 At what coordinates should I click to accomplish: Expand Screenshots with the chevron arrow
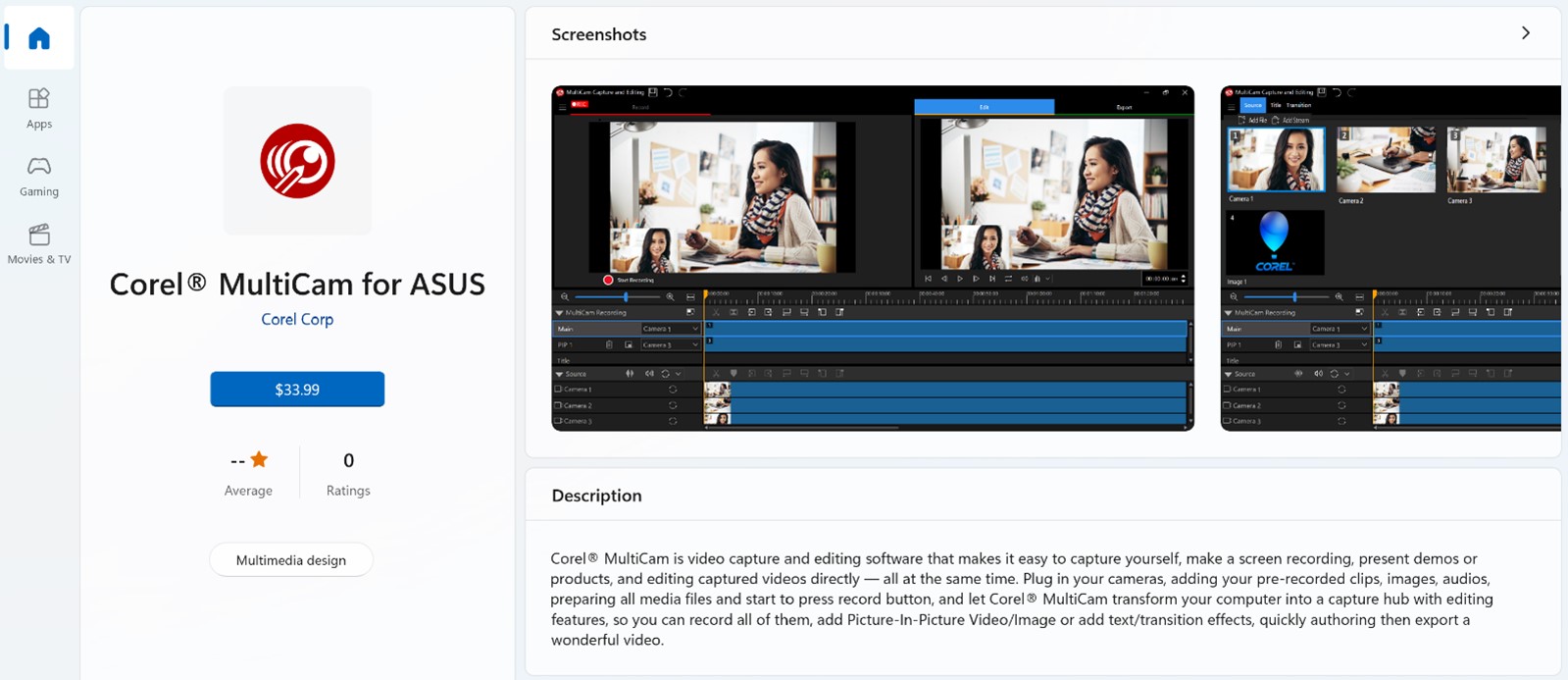point(1525,33)
